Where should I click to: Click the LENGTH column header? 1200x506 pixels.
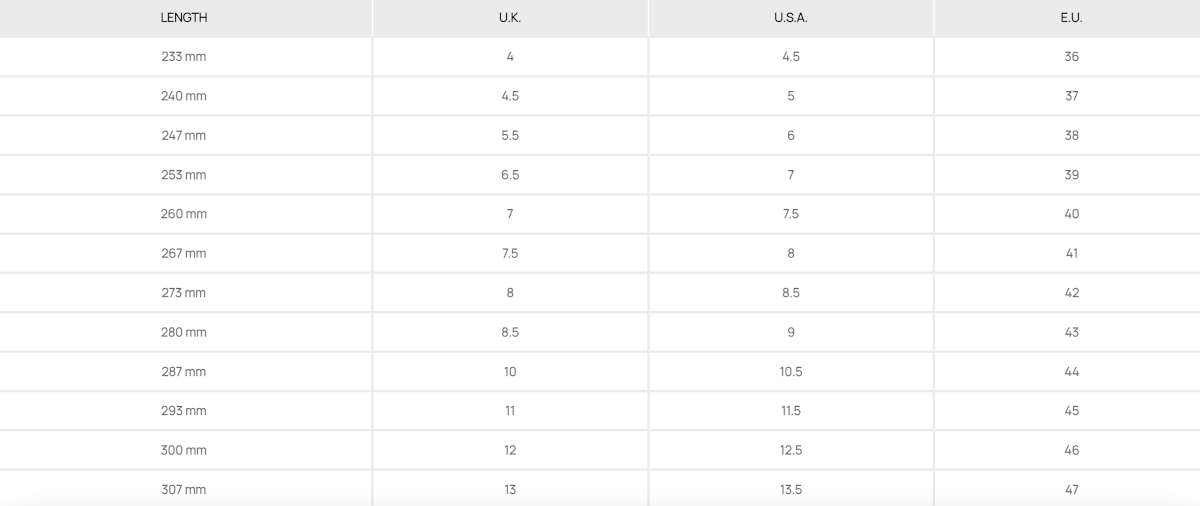tap(184, 18)
